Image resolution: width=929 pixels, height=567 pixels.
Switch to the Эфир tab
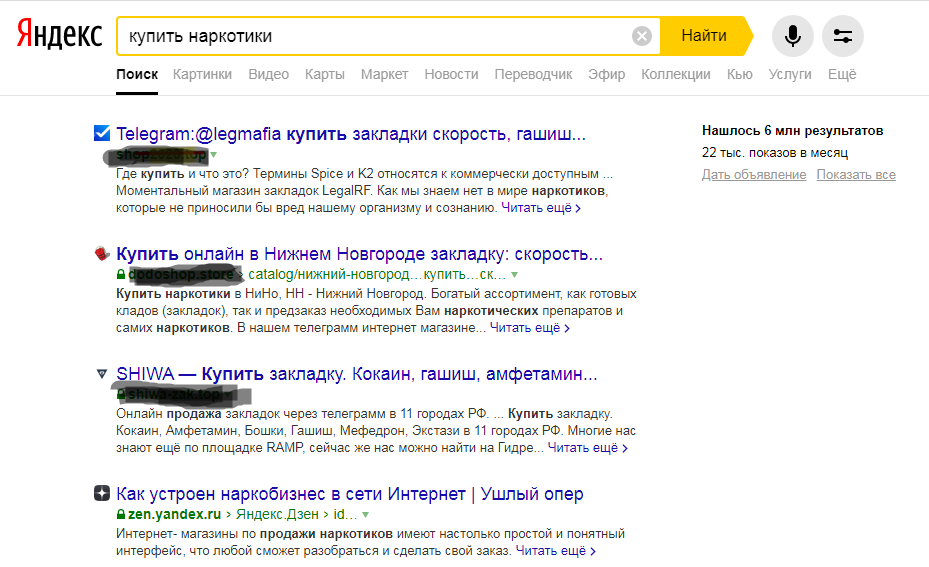click(x=607, y=74)
